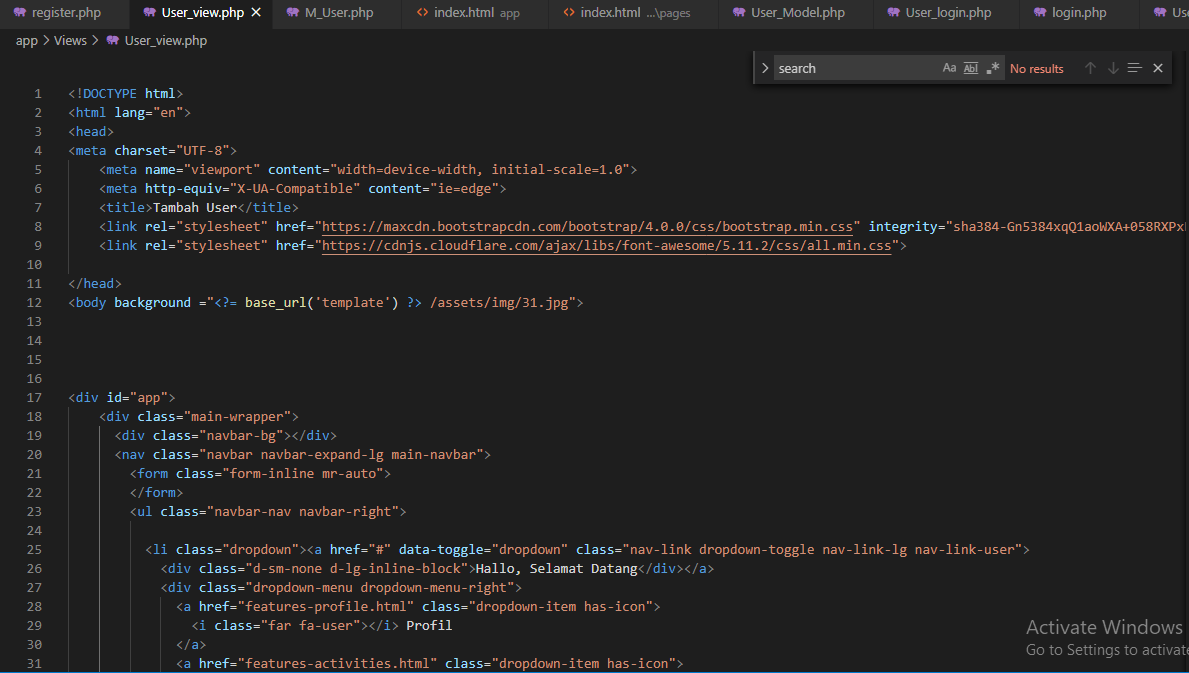This screenshot has height=673, width=1189.
Task: Toggle Match Case in find widget
Action: click(x=949, y=68)
